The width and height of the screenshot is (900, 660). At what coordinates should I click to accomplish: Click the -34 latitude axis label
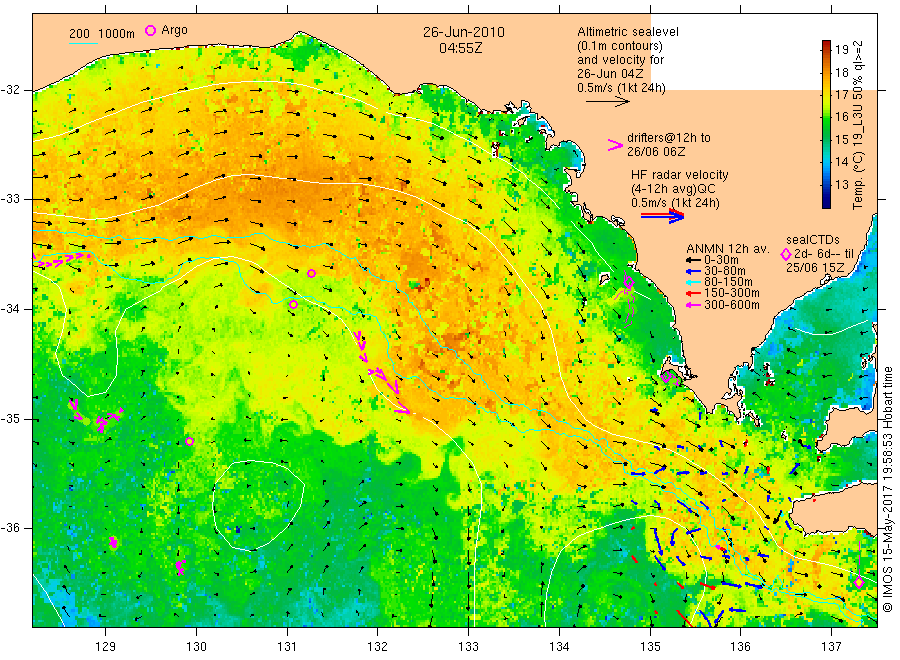(x=11, y=309)
